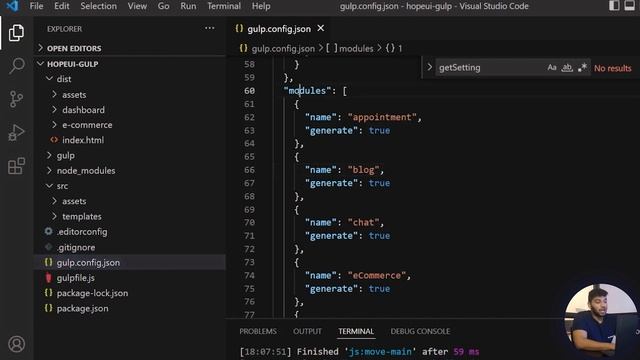The height and width of the screenshot is (360, 640).
Task: Click the "chat" value on line 70
Action: 364,222
